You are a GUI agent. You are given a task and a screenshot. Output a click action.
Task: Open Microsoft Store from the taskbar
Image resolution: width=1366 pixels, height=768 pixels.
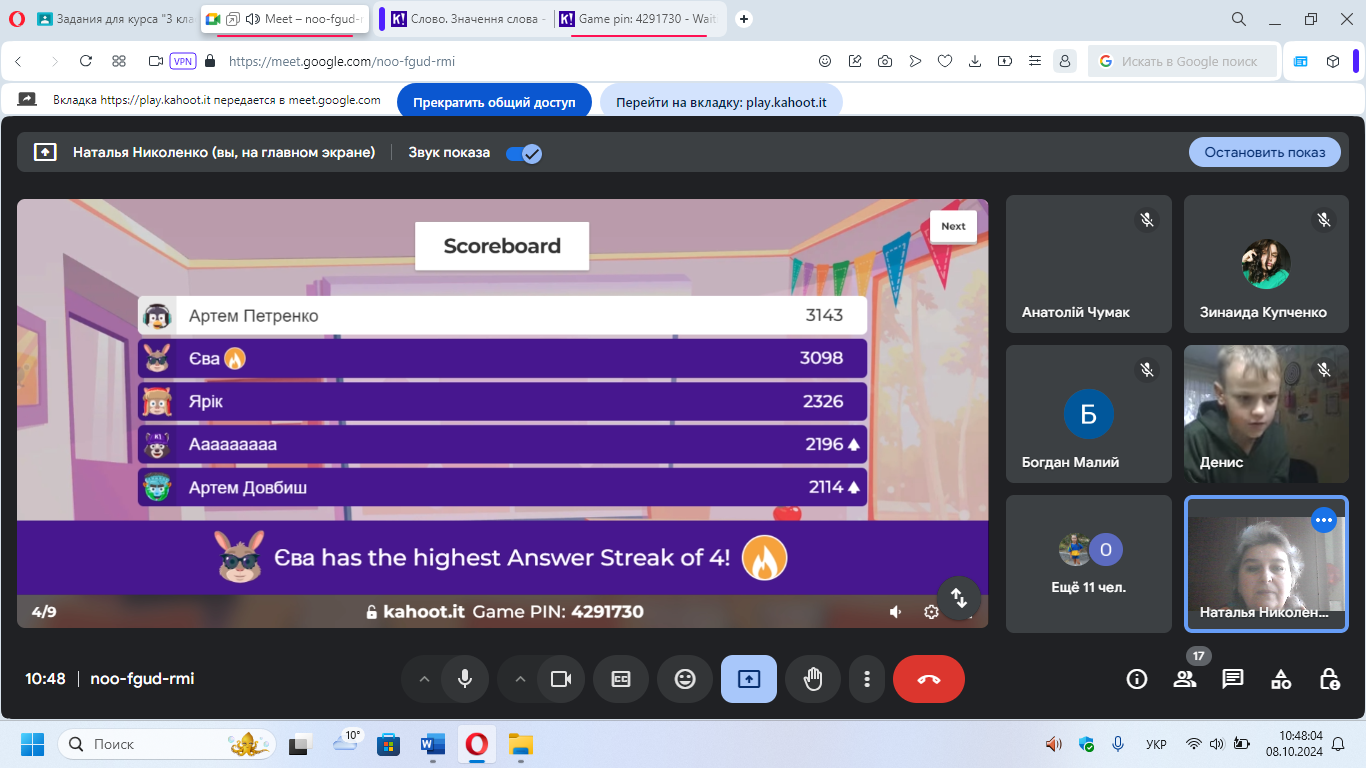click(388, 744)
